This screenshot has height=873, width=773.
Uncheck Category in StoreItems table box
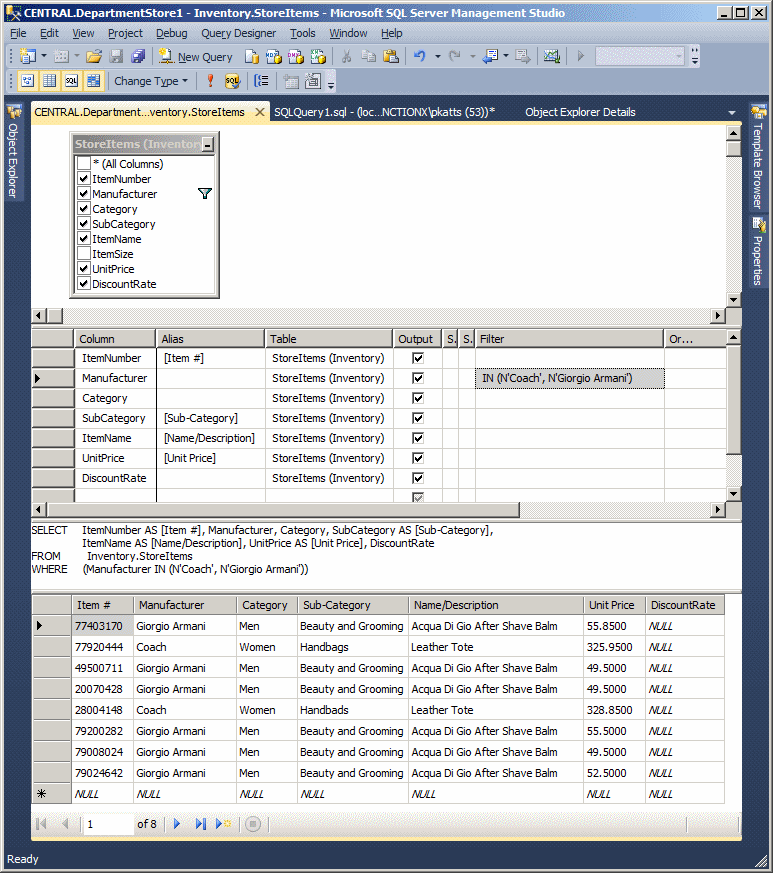coord(84,209)
